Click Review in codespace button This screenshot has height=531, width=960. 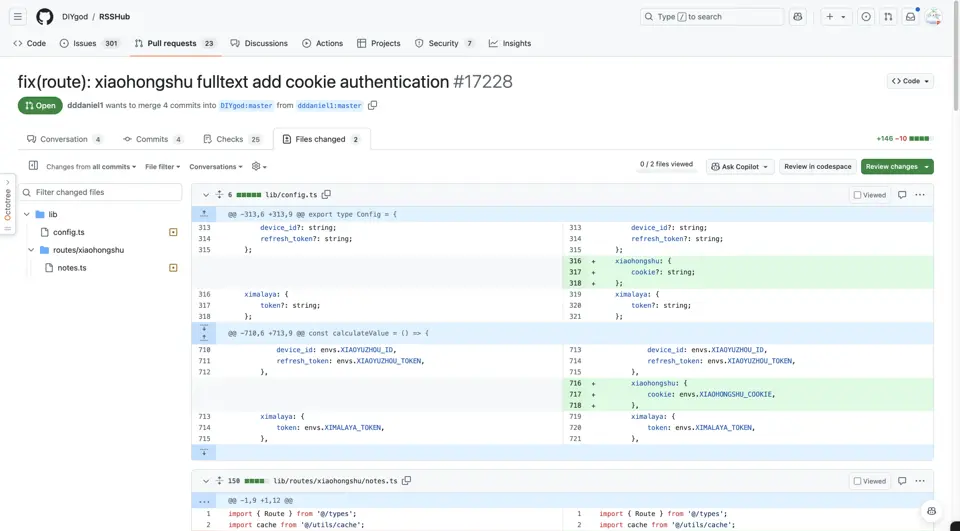point(817,167)
